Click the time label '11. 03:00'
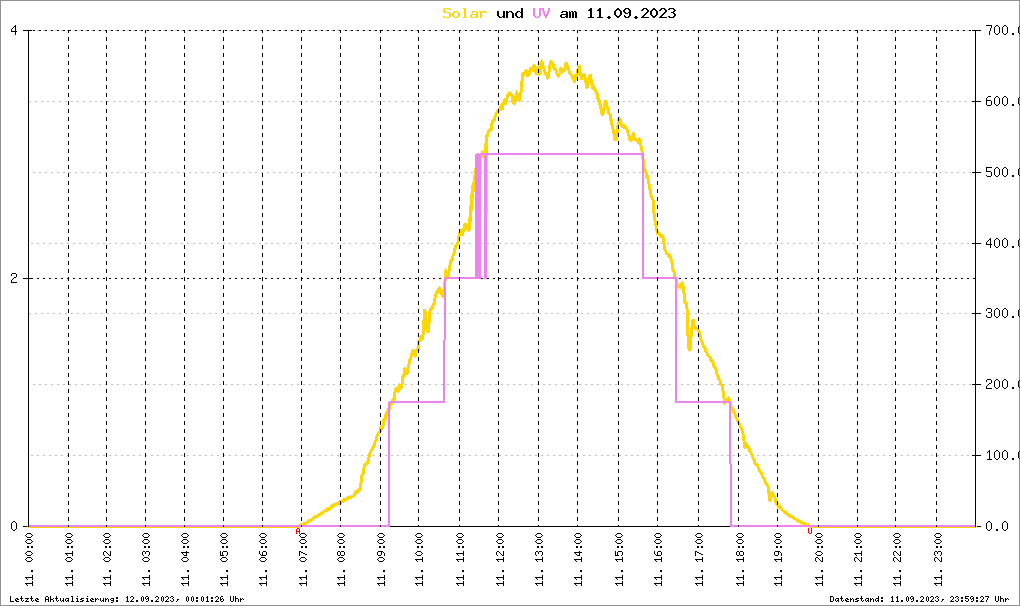The height and width of the screenshot is (606, 1020). (x=146, y=559)
